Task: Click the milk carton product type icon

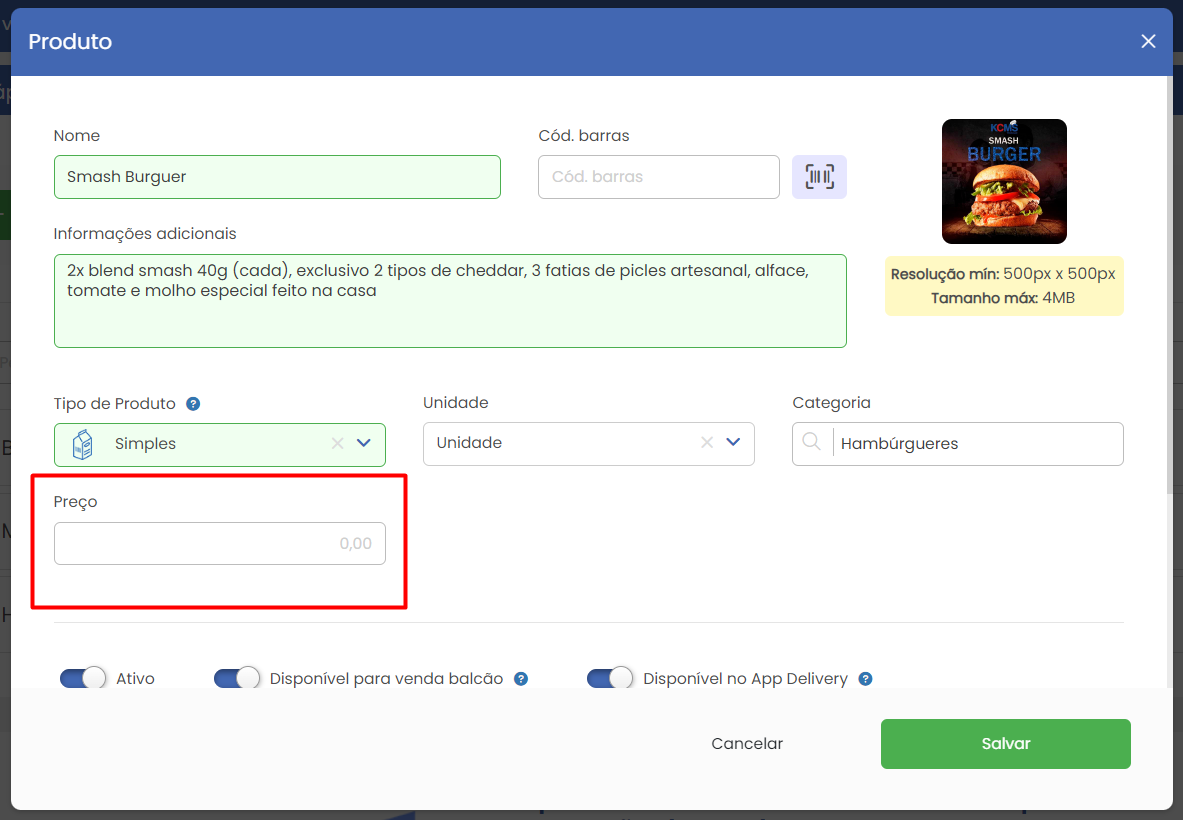Action: [82, 444]
